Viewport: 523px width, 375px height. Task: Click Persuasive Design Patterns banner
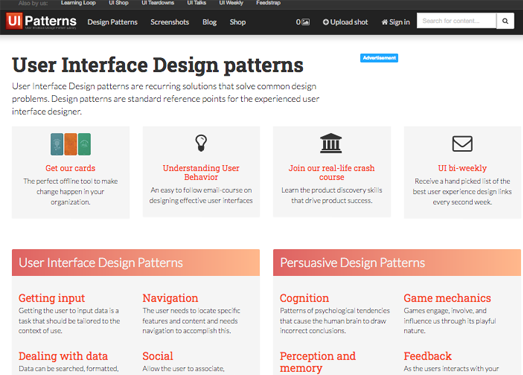[x=397, y=263]
